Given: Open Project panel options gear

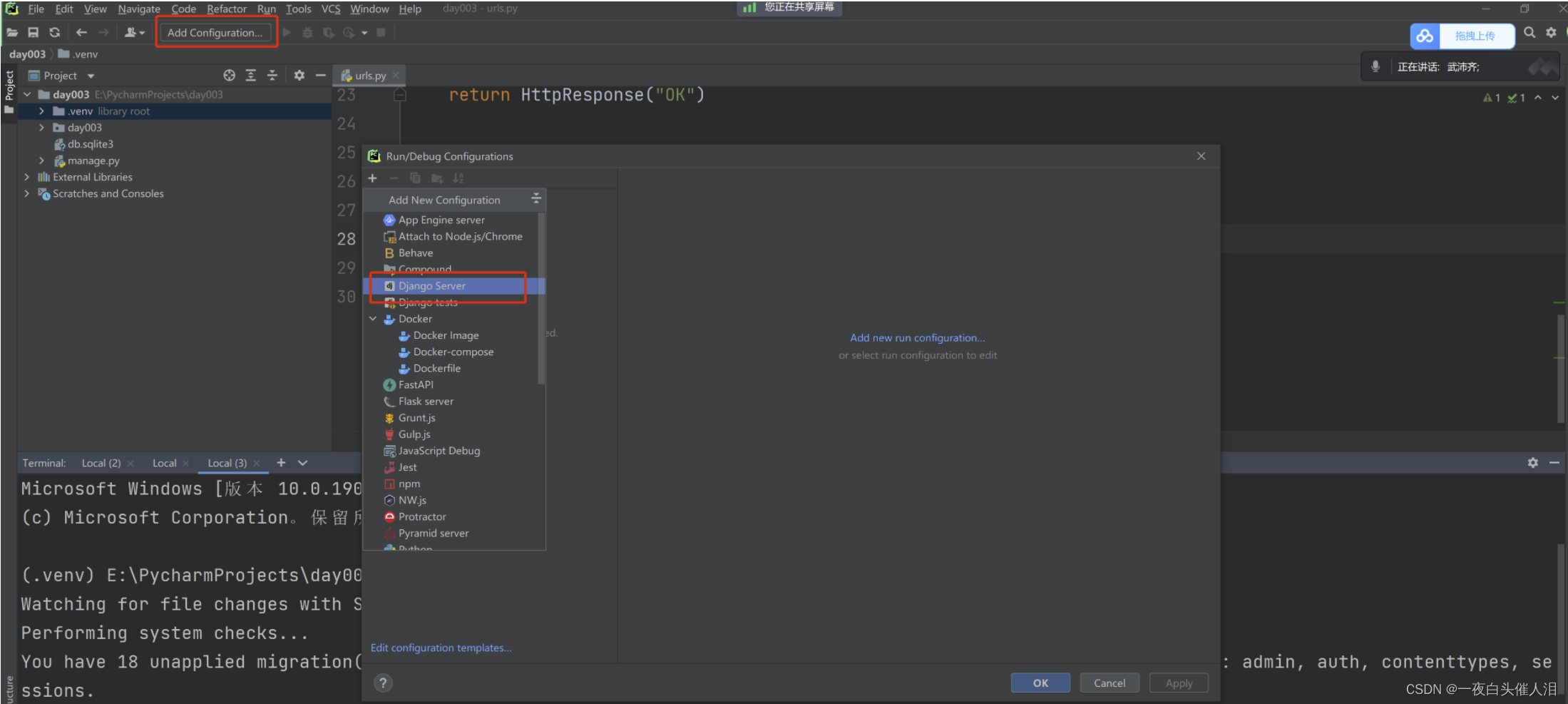Looking at the screenshot, I should click(299, 76).
